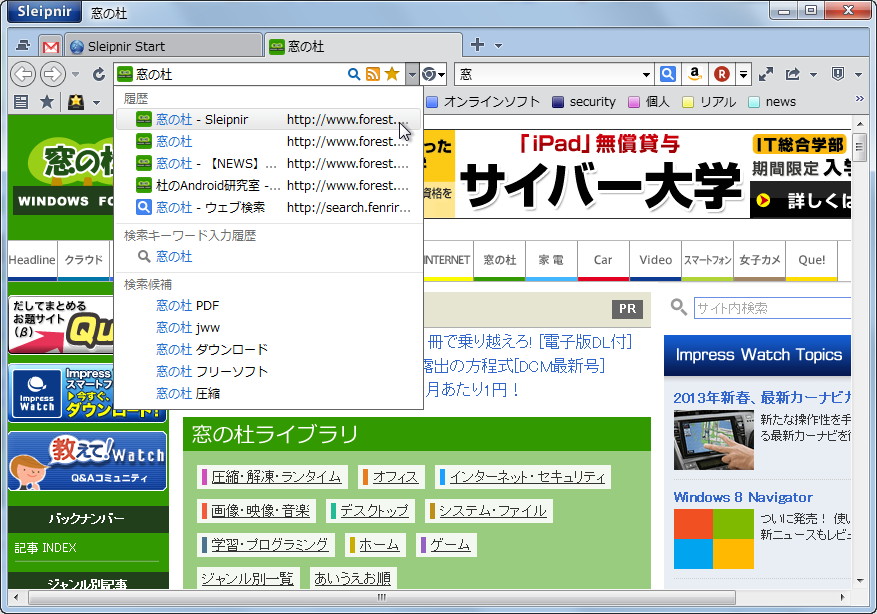Open Gmail from the tab bar icon
Viewport: 877px width, 614px height.
coord(50,46)
